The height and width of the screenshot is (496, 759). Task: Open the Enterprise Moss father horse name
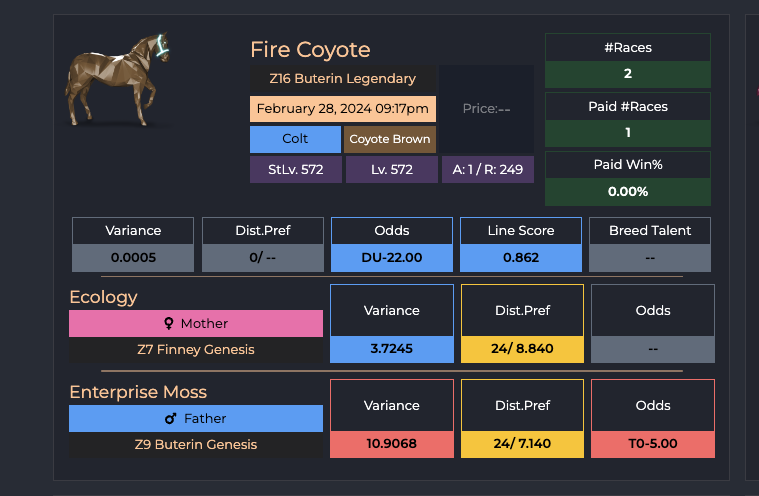[x=138, y=392]
